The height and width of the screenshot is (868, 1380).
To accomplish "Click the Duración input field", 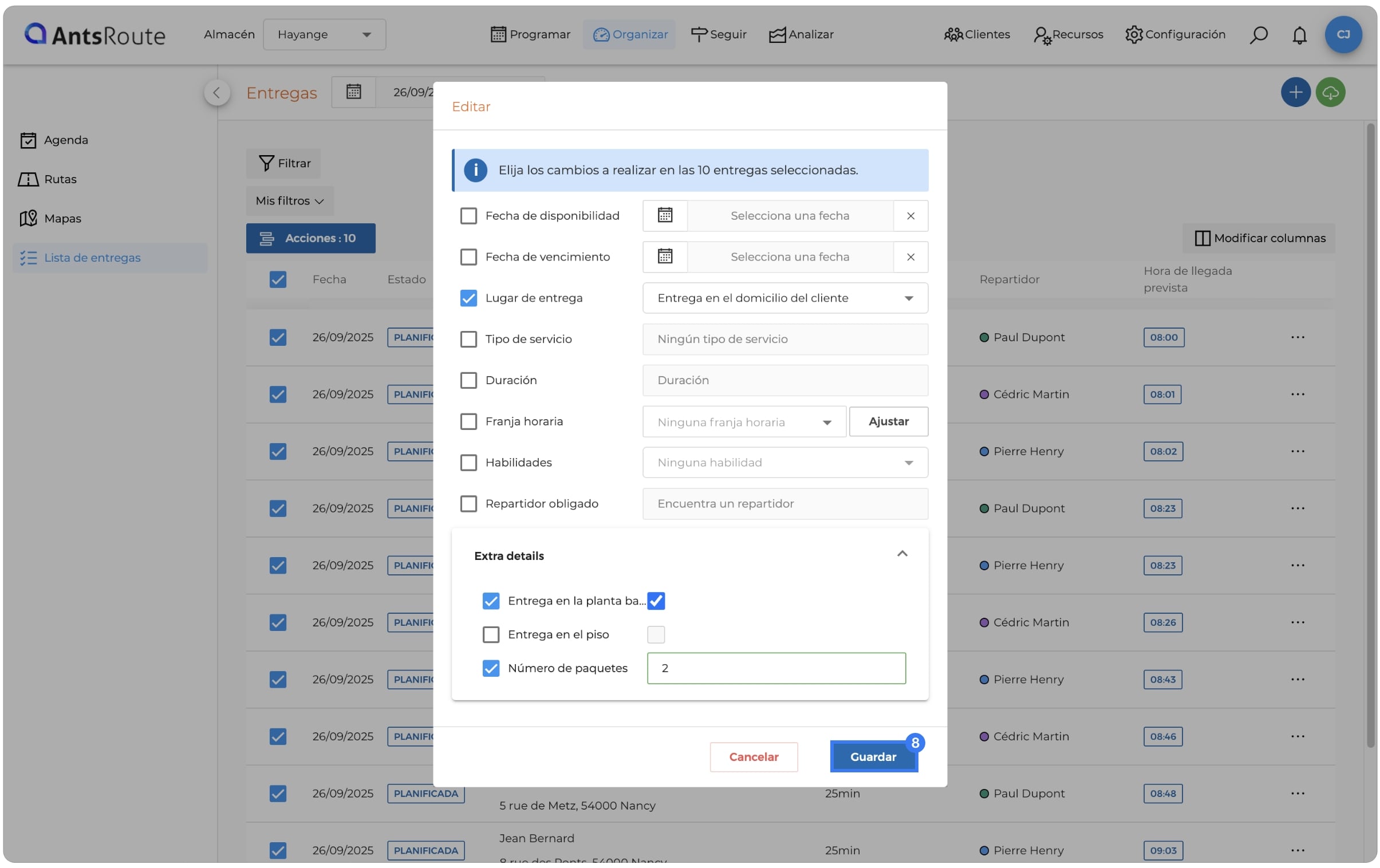I will coord(784,380).
